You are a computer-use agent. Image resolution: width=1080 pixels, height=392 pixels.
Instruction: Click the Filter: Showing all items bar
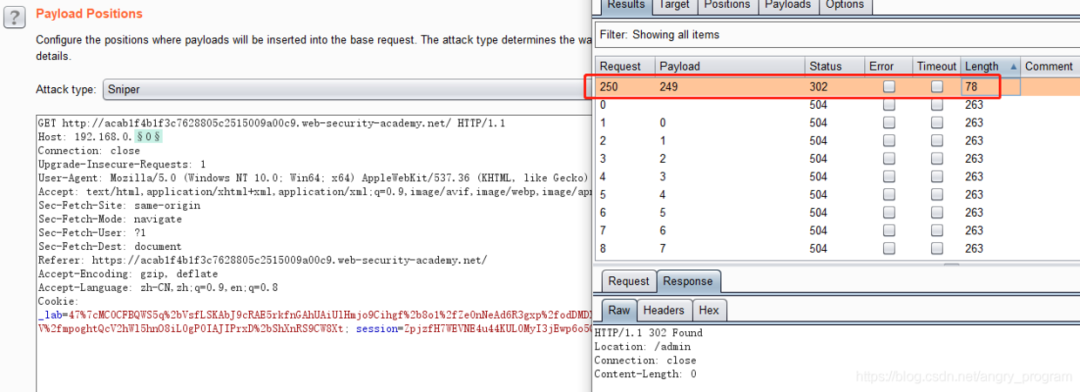click(837, 34)
